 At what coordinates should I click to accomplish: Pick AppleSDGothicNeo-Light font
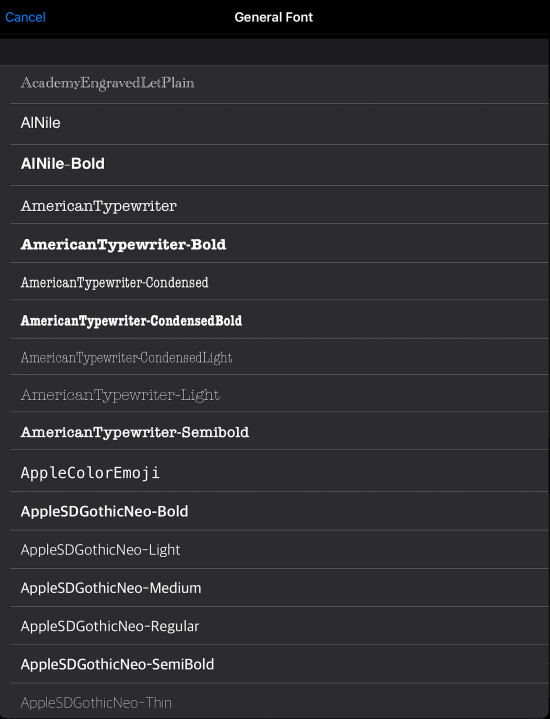tap(275, 549)
